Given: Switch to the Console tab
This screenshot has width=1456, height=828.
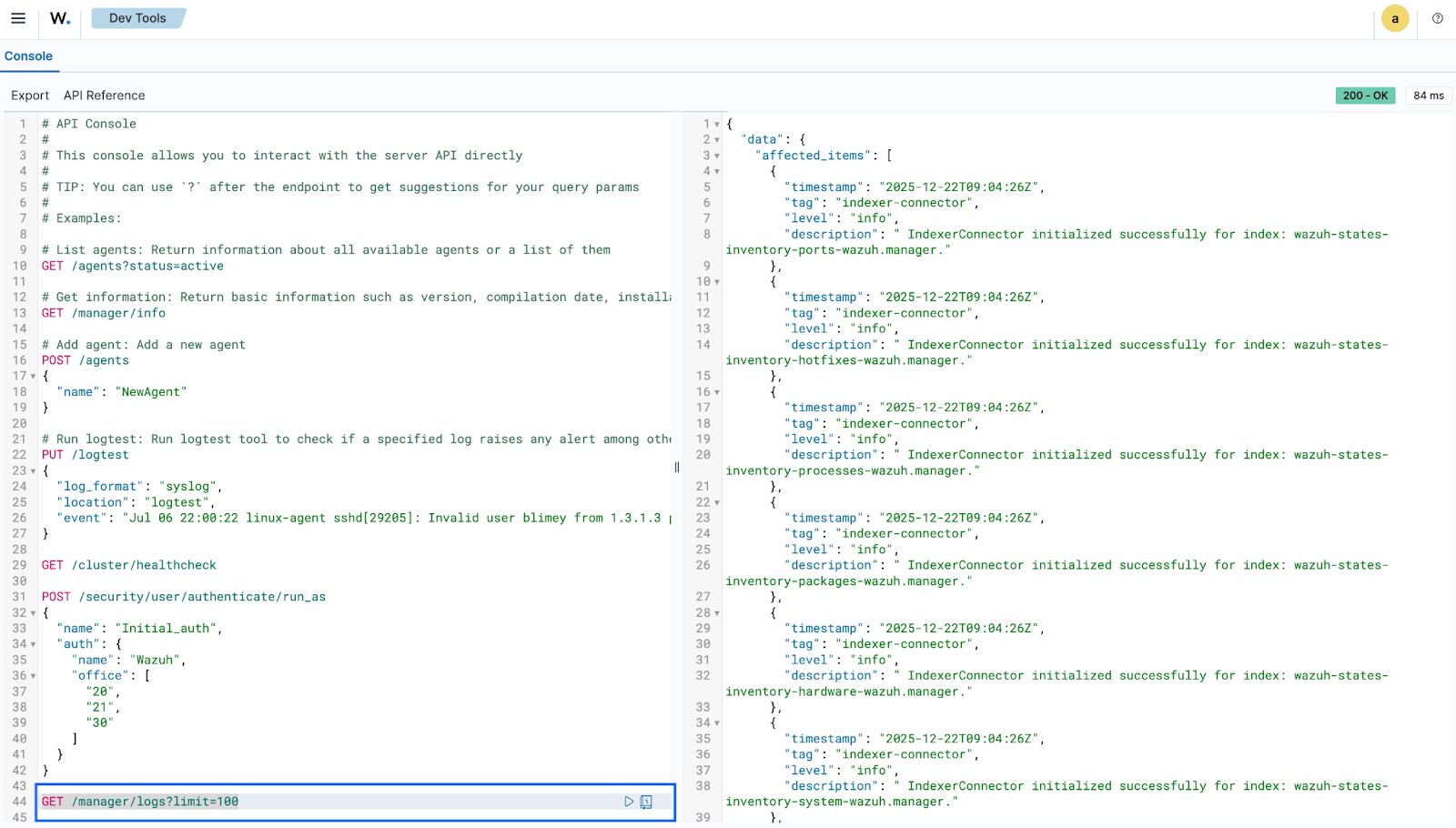Looking at the screenshot, I should (x=29, y=56).
